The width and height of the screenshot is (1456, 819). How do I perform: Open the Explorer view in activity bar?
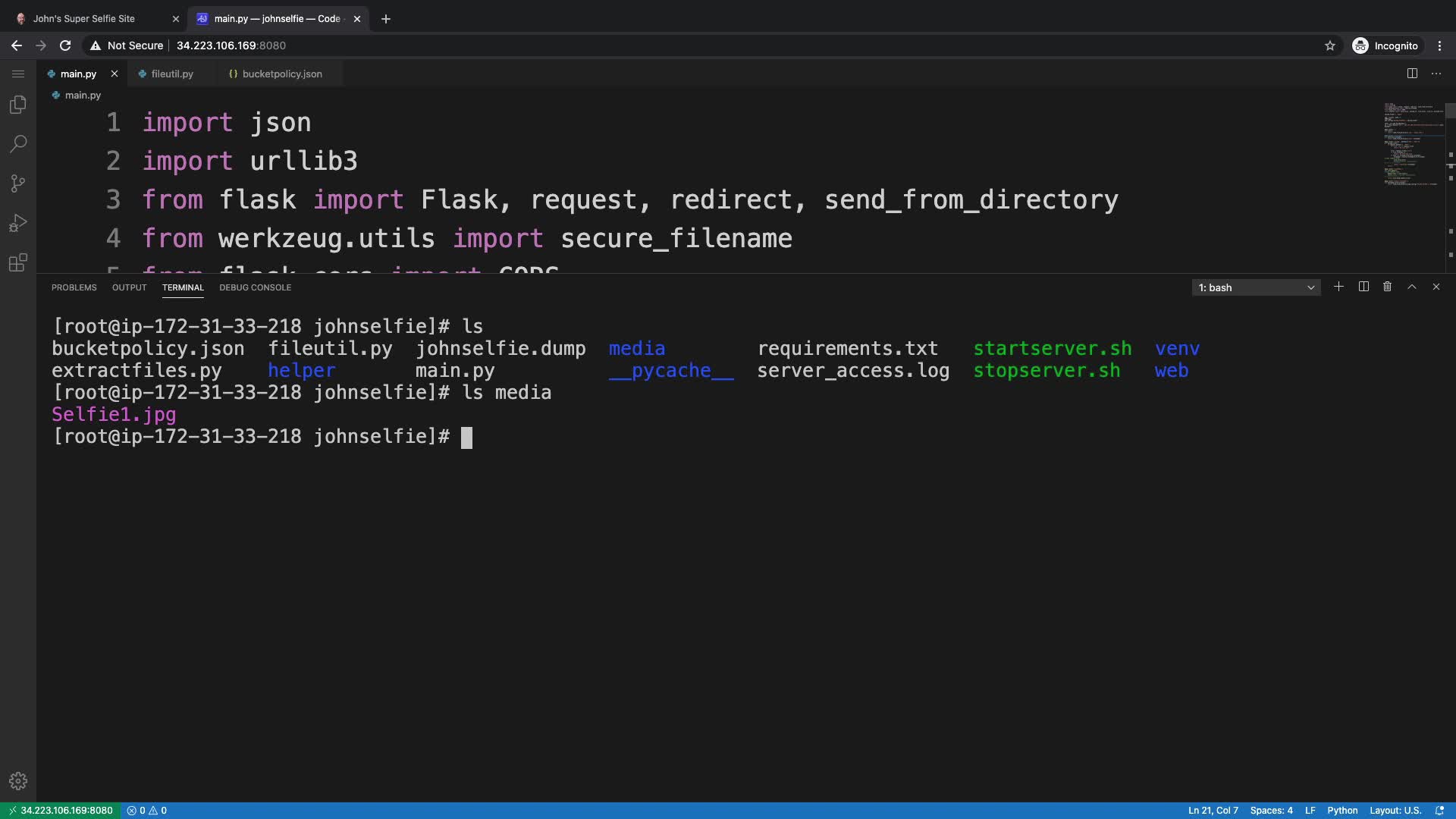coord(18,105)
